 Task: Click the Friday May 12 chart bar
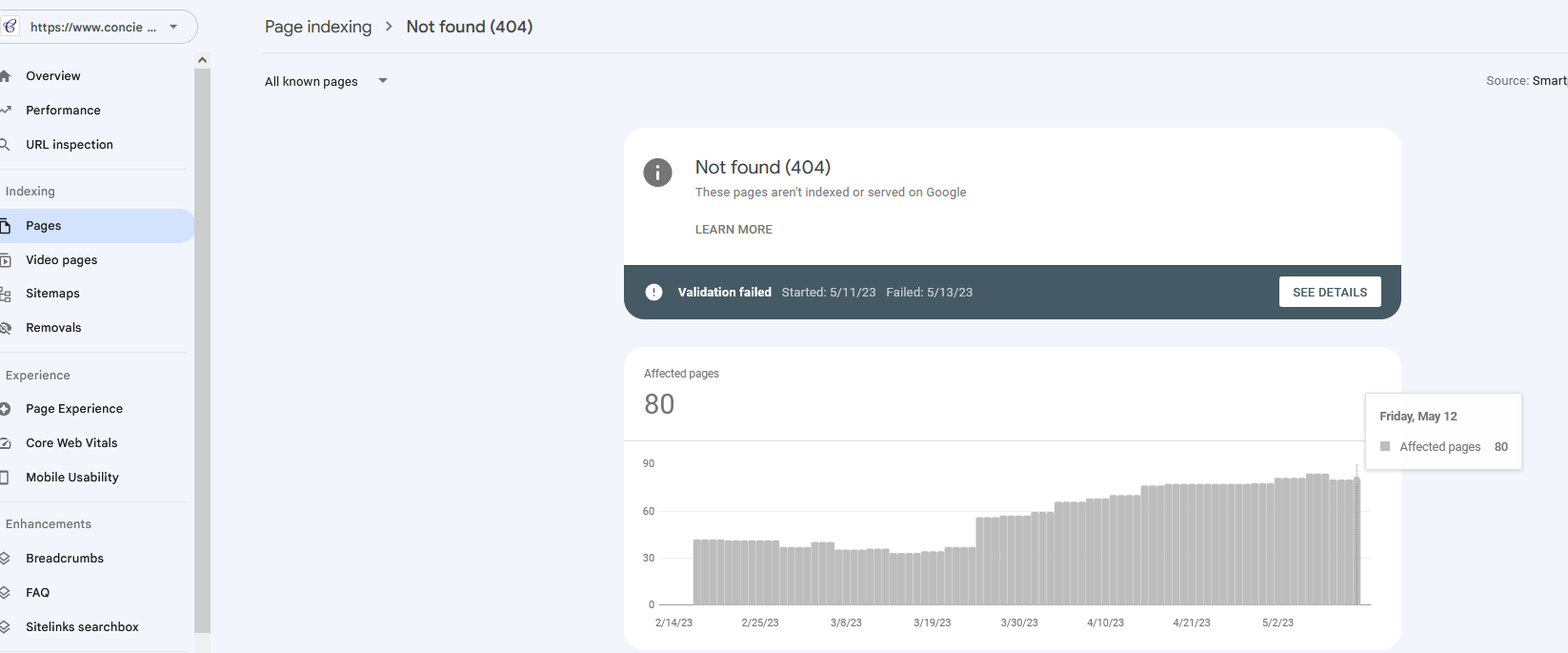pos(1357,541)
